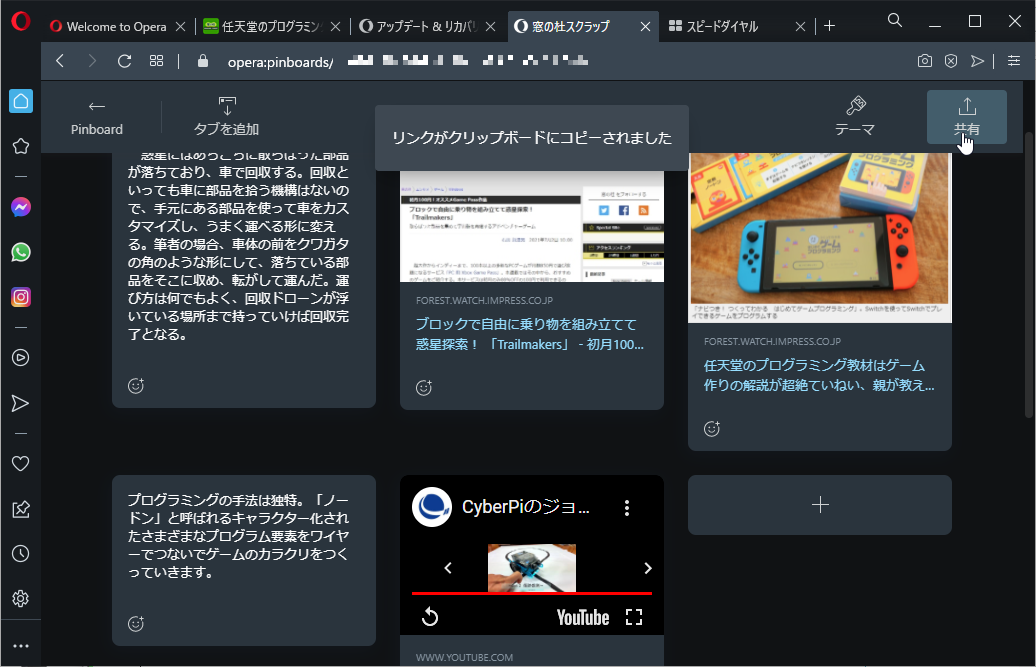This screenshot has width=1036, height=667.
Task: Open the テーマ theme picker
Action: (x=856, y=113)
